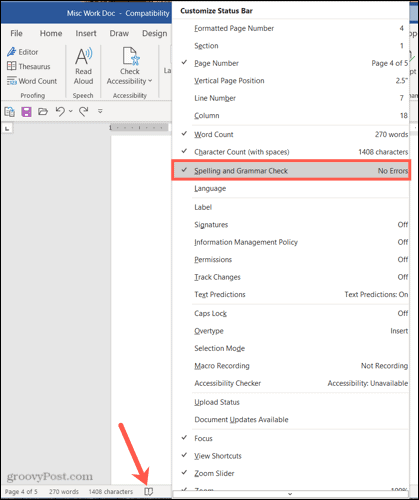Uncheck Focus status option
Viewport: 419px width, 500px height.
(291, 438)
